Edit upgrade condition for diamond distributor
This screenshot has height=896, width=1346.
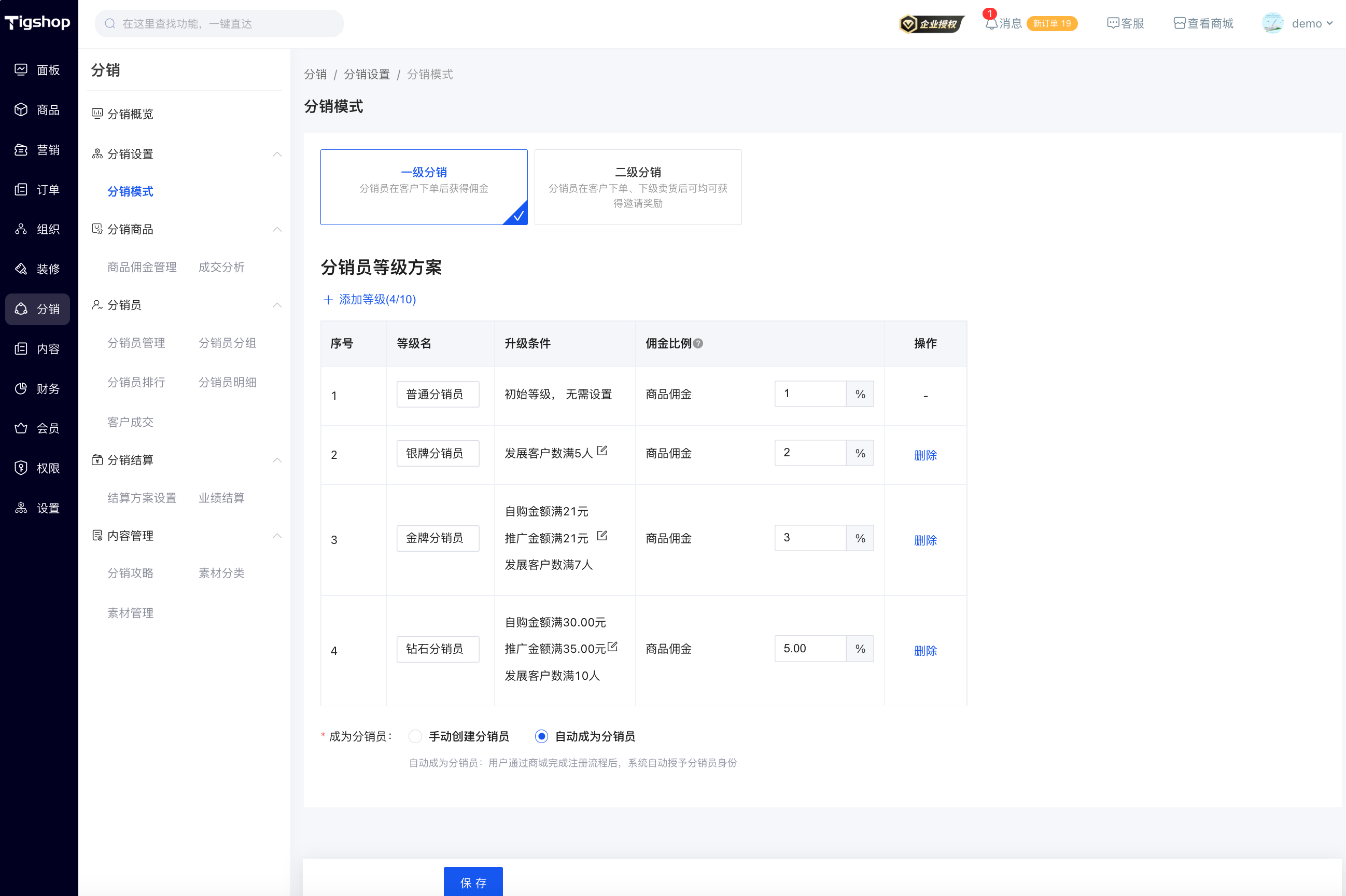tap(612, 646)
